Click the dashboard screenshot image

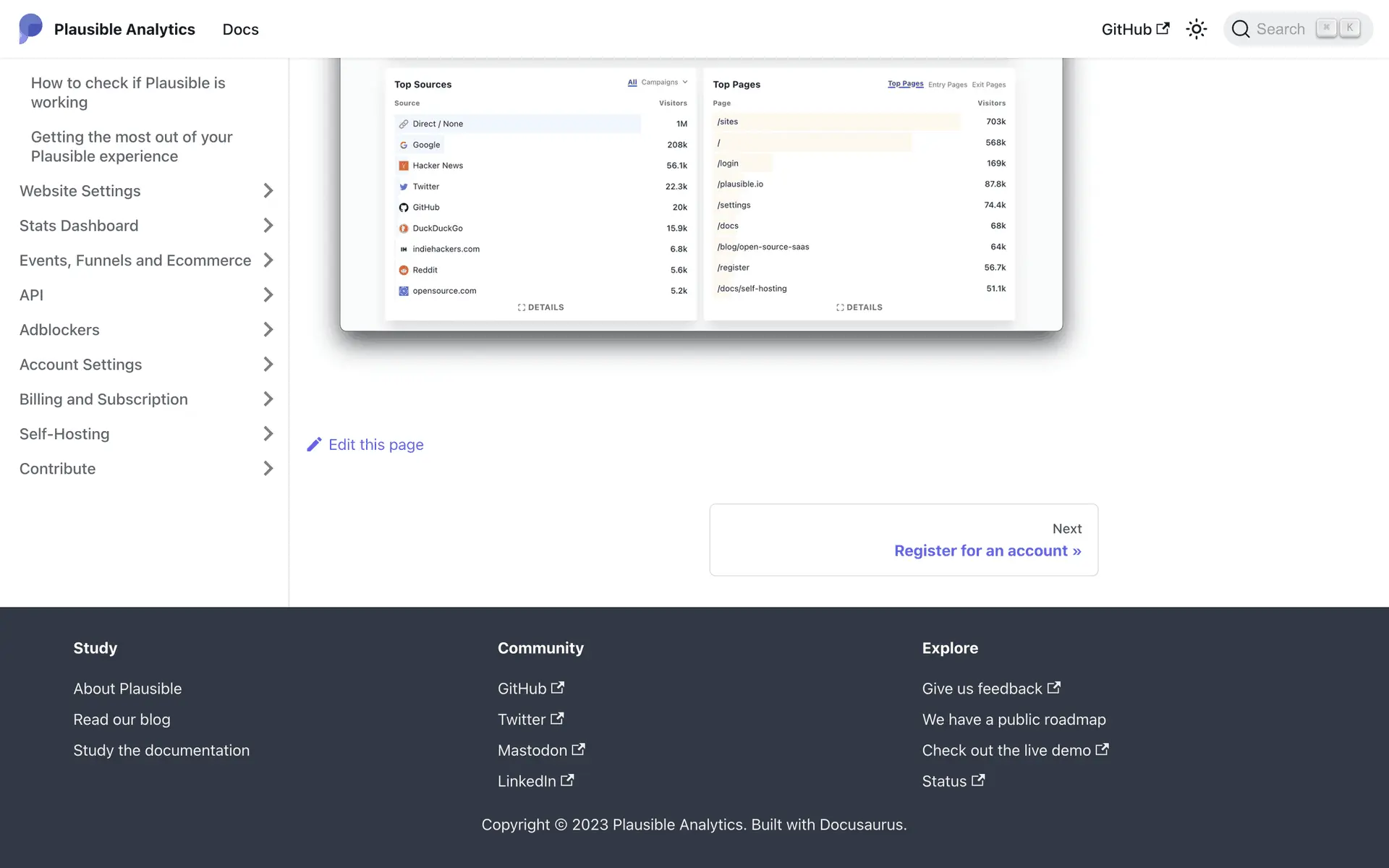click(700, 195)
